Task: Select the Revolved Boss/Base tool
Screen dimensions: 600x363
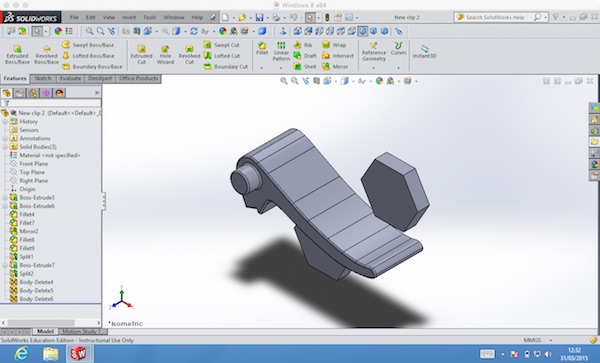Action: 46,54
